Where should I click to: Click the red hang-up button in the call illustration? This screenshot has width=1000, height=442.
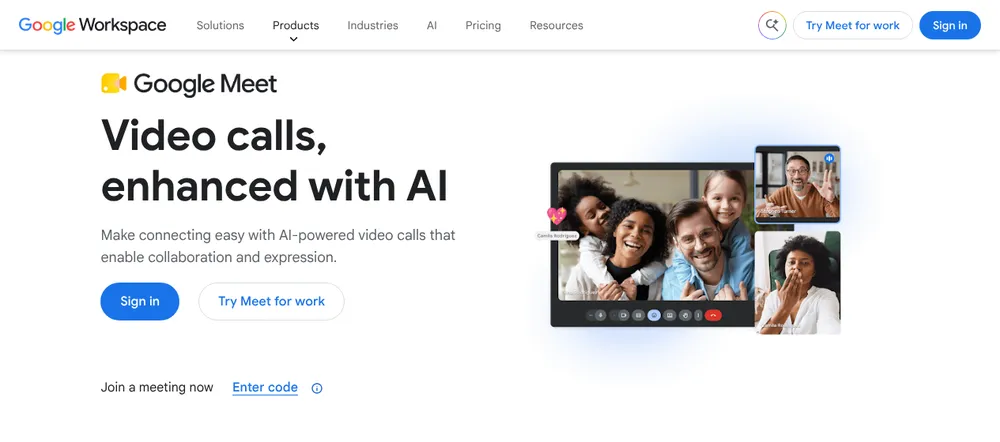[x=713, y=315]
